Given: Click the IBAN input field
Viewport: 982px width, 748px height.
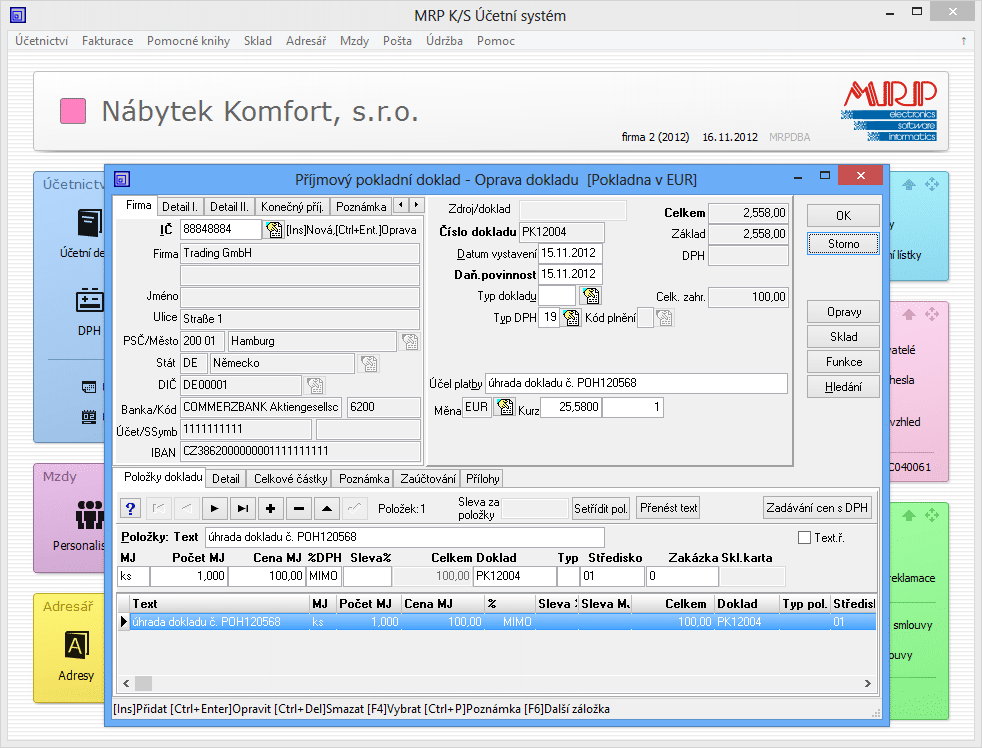Looking at the screenshot, I should [x=300, y=452].
